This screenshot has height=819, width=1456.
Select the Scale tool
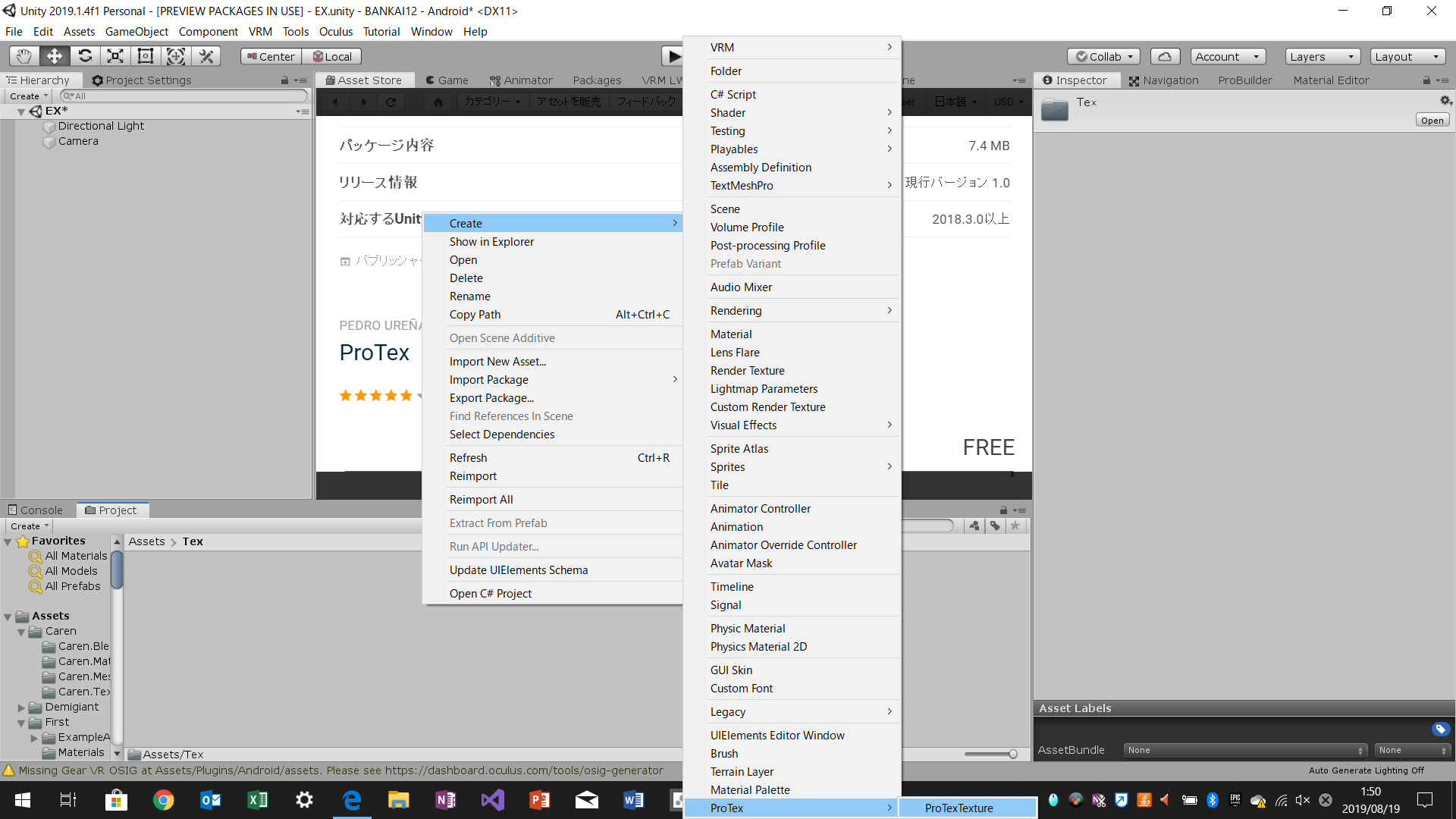click(x=115, y=56)
